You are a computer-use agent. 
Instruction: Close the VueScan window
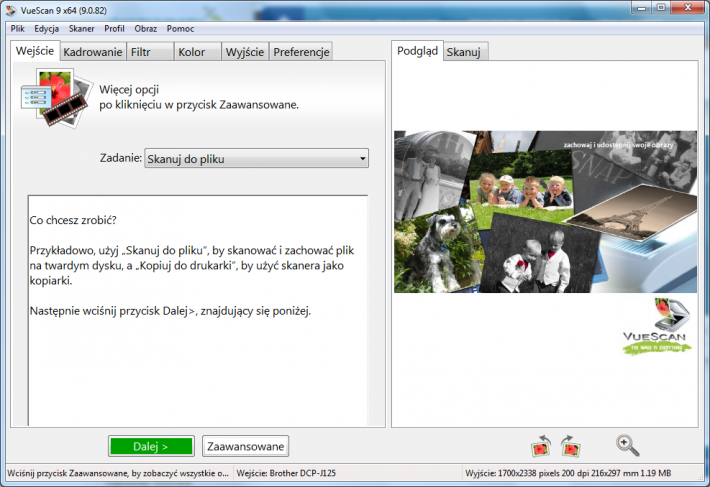pos(688,8)
